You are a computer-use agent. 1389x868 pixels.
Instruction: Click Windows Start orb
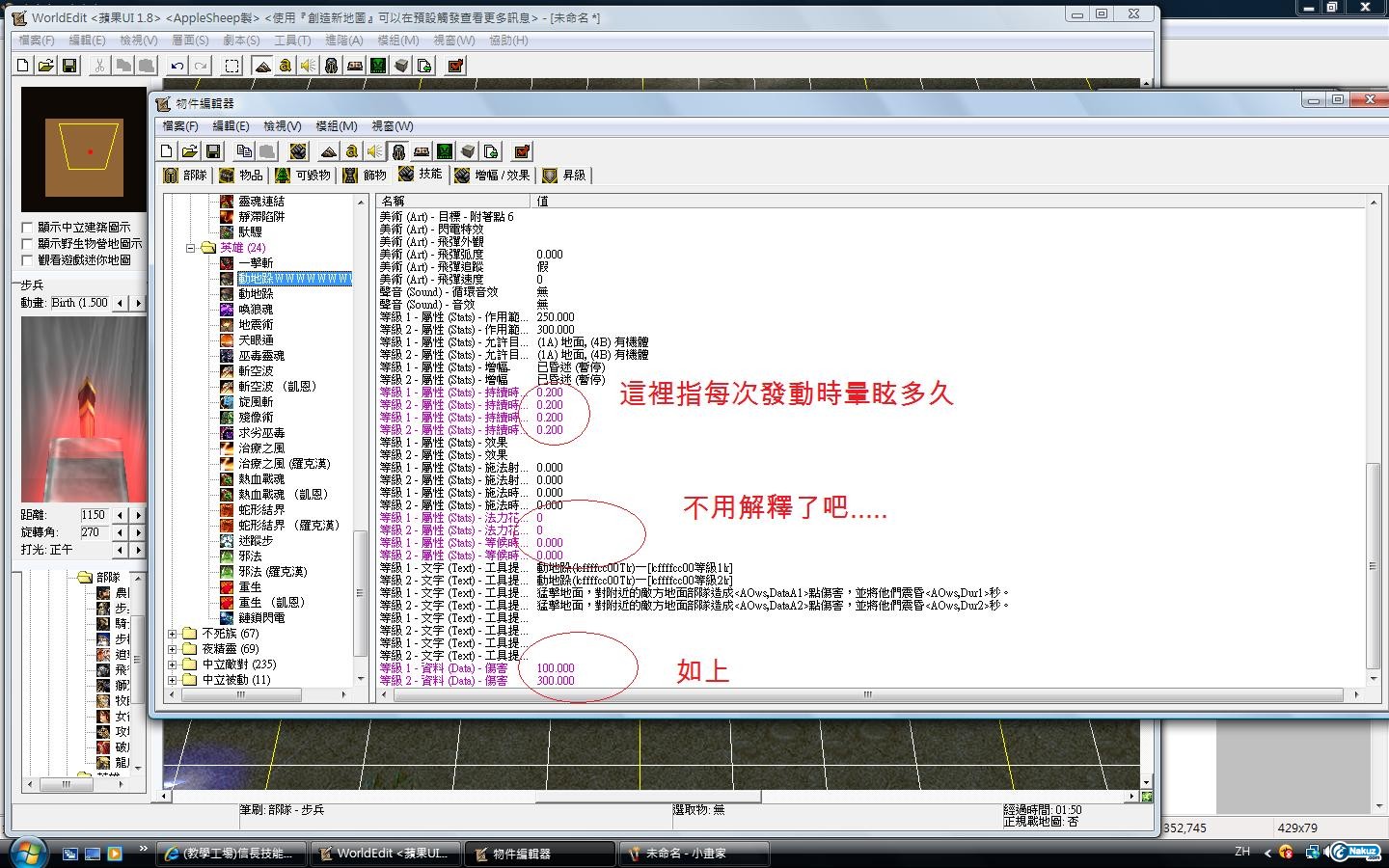click(x=26, y=853)
